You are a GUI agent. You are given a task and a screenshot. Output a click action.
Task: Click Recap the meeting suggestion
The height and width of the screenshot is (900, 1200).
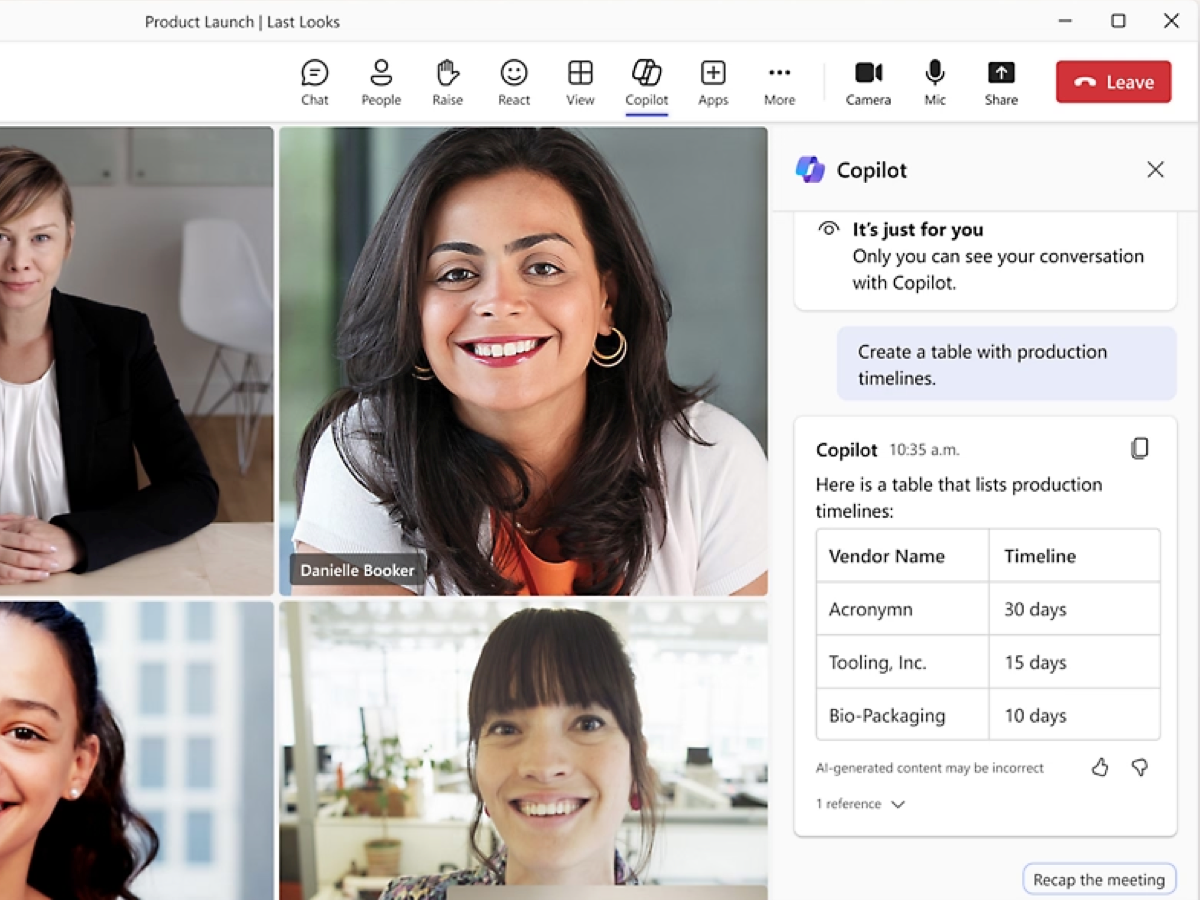click(1098, 880)
